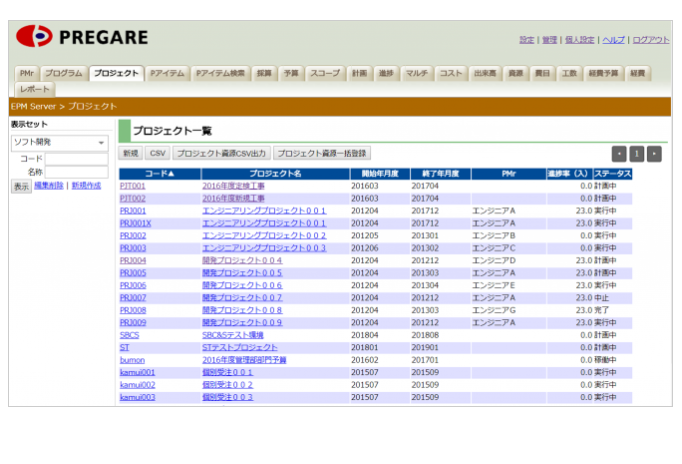The image size is (682, 464).
Task: Open the ログアウト link
Action: tap(651, 40)
